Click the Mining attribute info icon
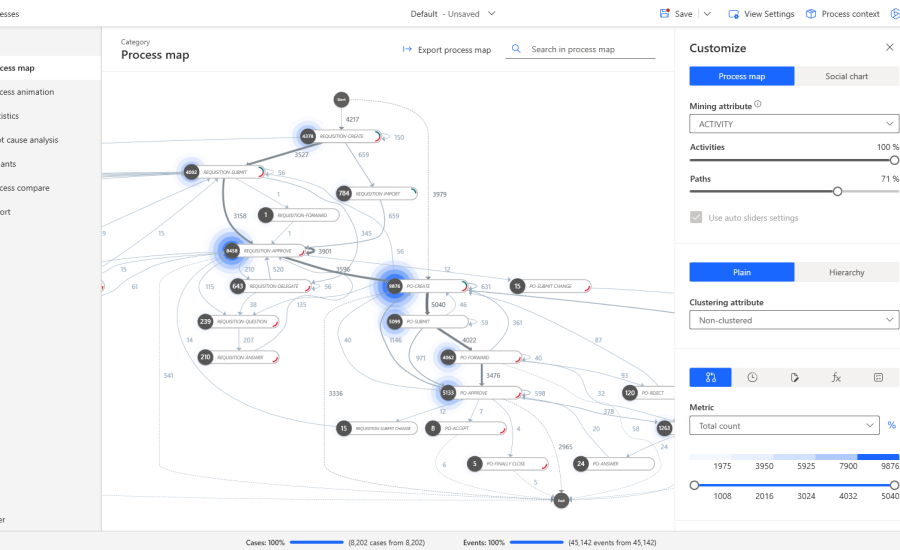 tap(758, 104)
